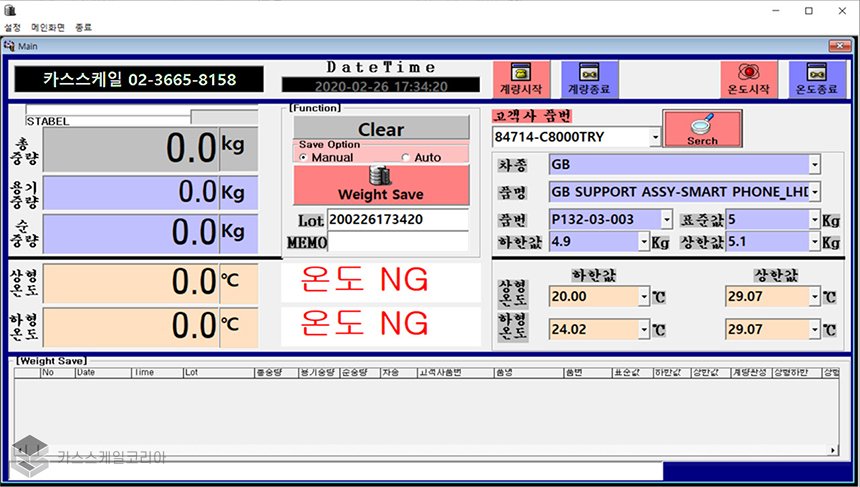Click the 종료 menu item
Viewport: 860px width, 487px height.
83,27
